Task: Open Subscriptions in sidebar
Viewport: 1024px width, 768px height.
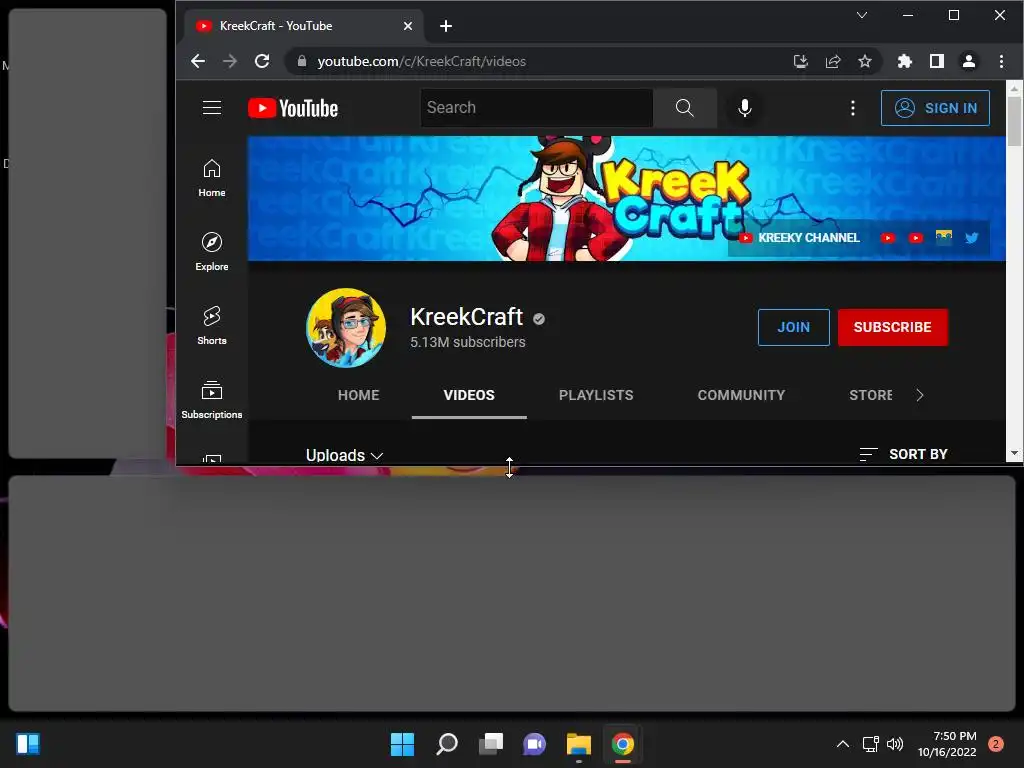Action: (212, 400)
